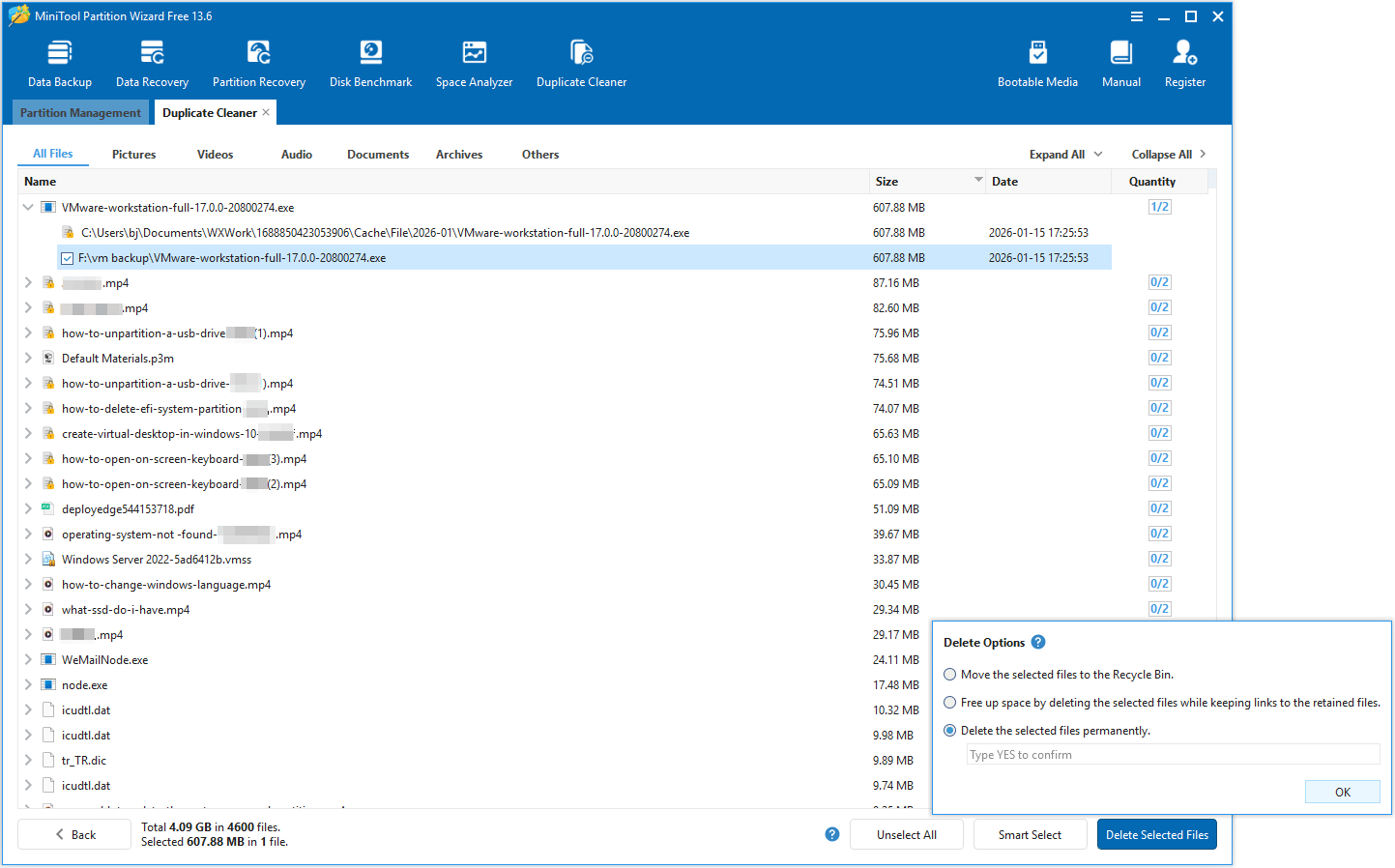Open the Space Analyzer

coord(474,61)
